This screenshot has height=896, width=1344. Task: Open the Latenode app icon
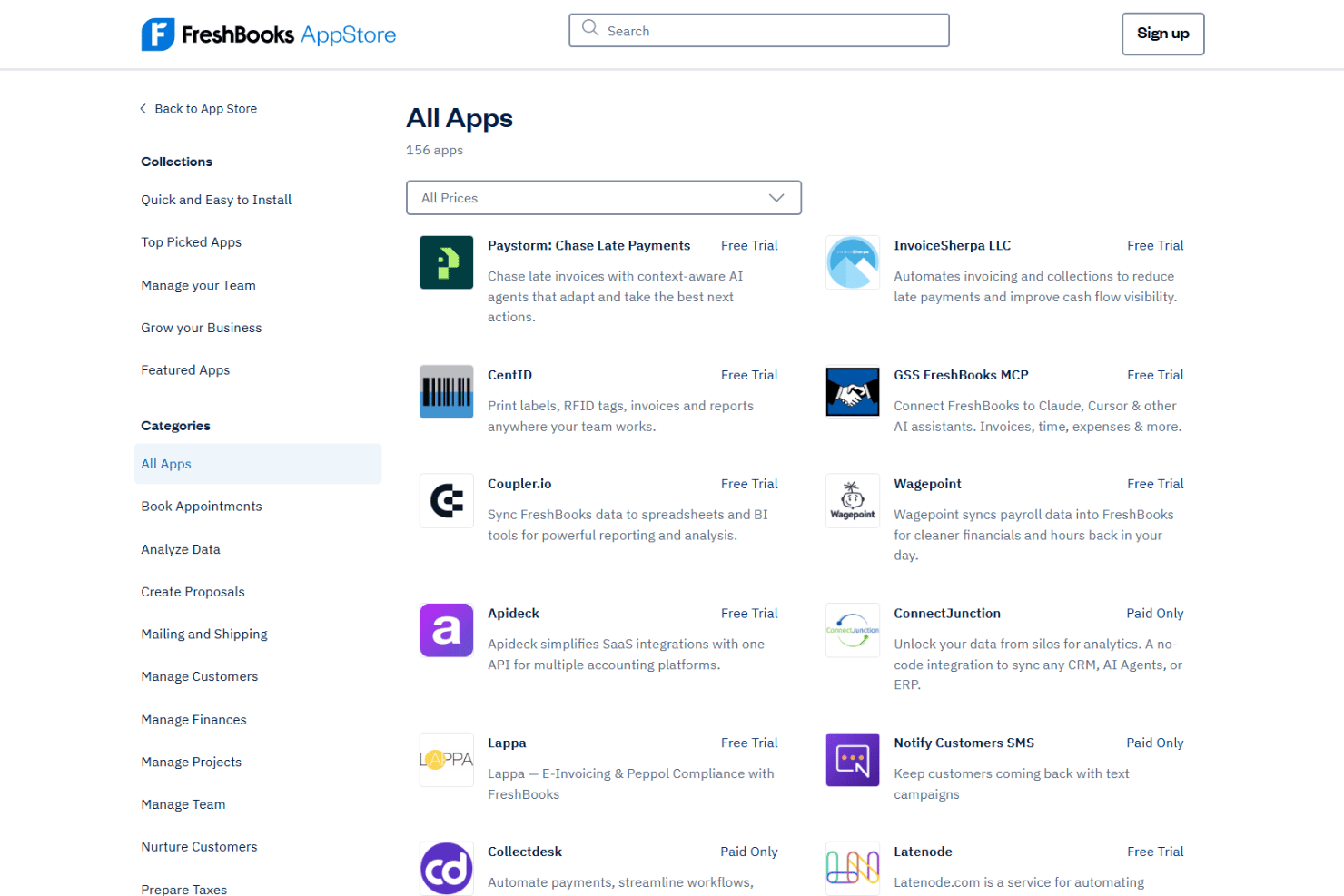click(853, 869)
